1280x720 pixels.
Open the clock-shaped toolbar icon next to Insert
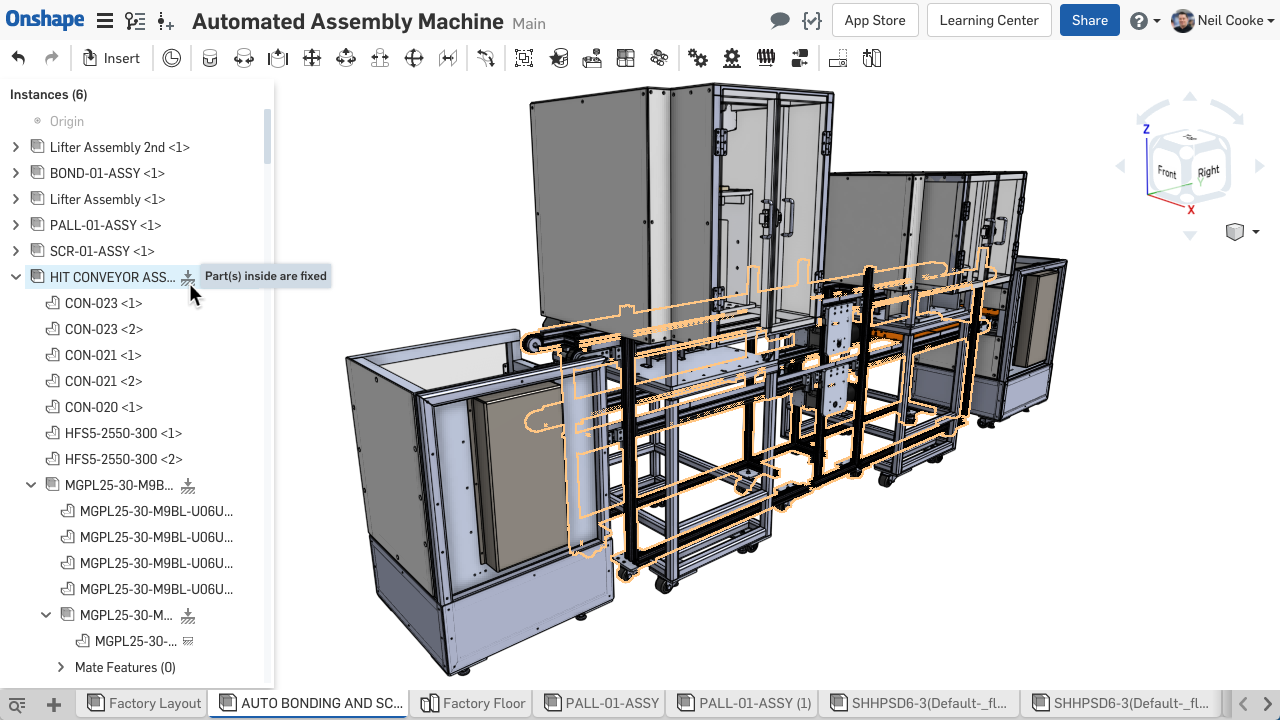coord(172,59)
